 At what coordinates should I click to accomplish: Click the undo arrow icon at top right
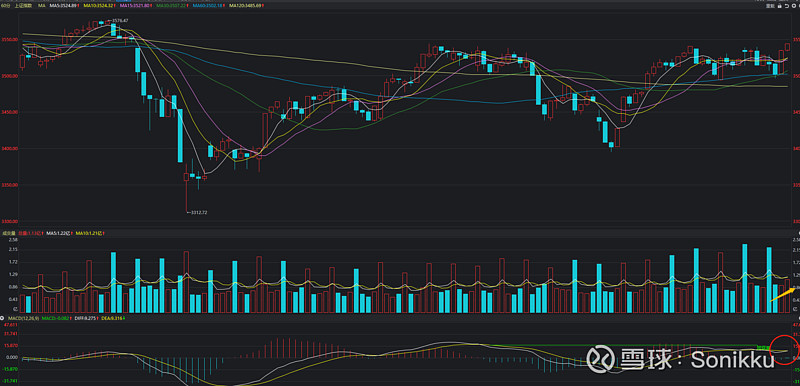[787, 6]
